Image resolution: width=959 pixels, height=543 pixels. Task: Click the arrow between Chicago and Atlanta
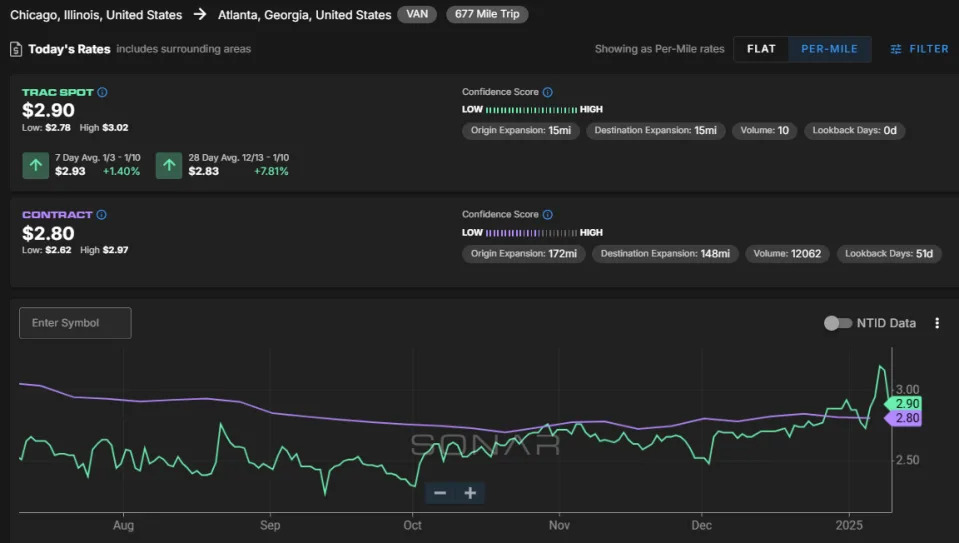[200, 14]
